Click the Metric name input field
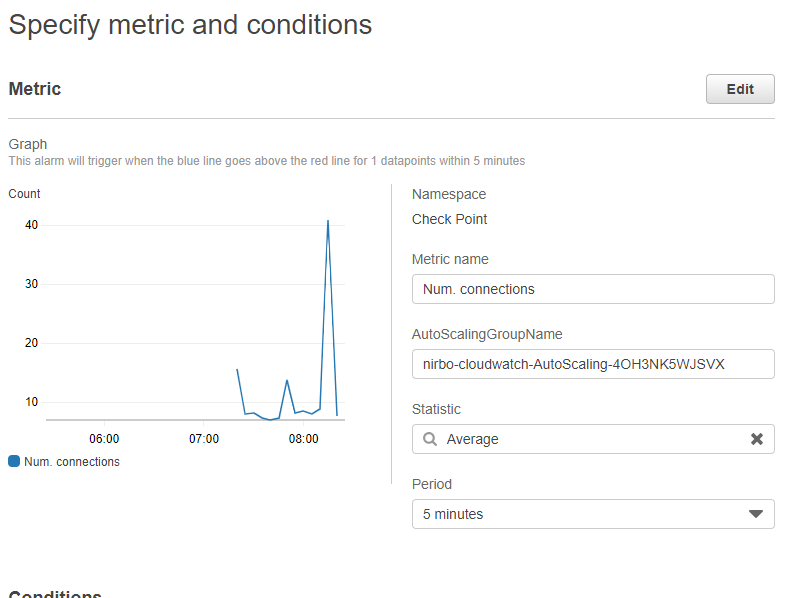 pos(593,289)
